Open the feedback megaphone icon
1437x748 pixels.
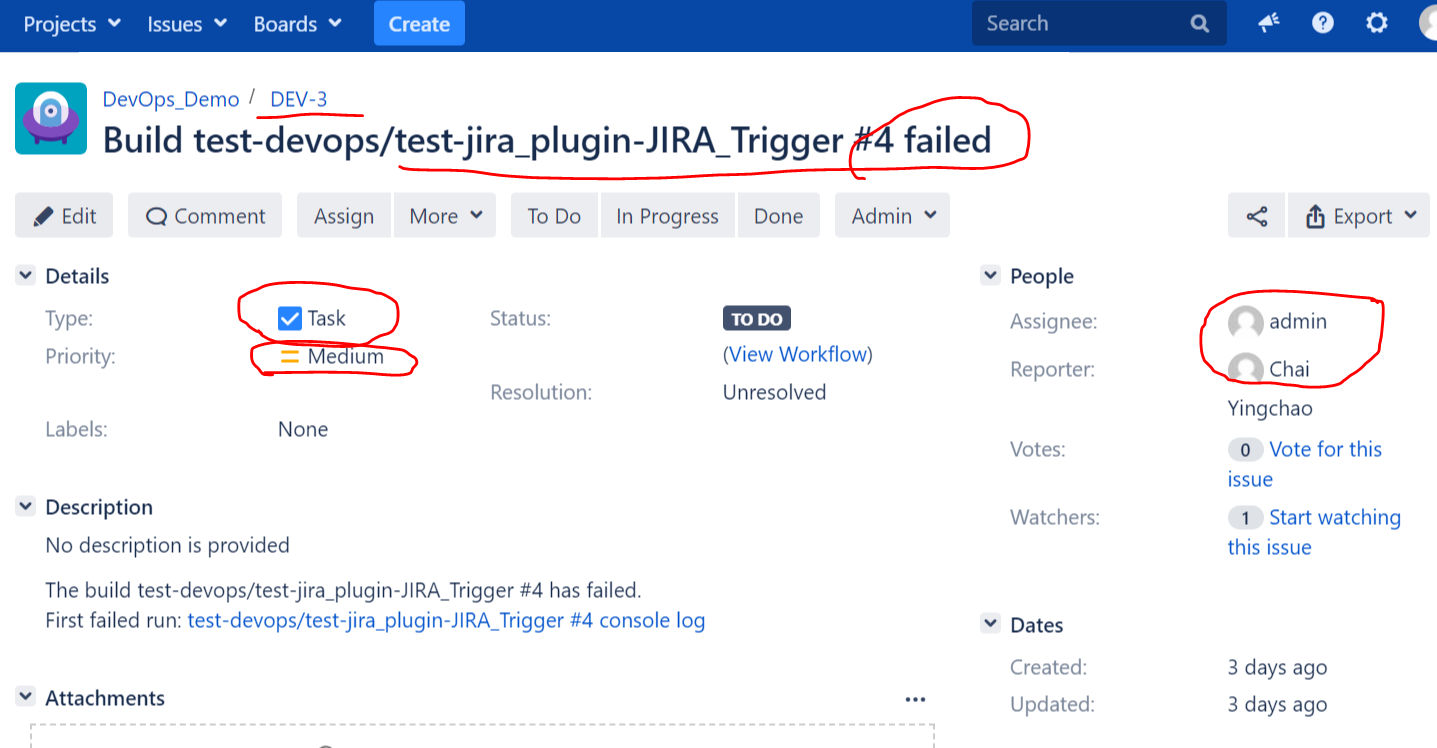click(x=1268, y=22)
